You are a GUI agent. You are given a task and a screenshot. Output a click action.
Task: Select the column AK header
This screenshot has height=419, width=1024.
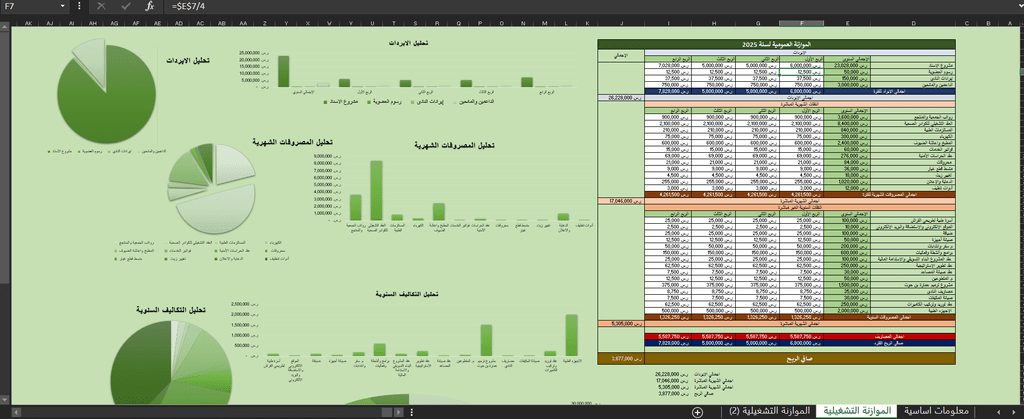click(29, 23)
